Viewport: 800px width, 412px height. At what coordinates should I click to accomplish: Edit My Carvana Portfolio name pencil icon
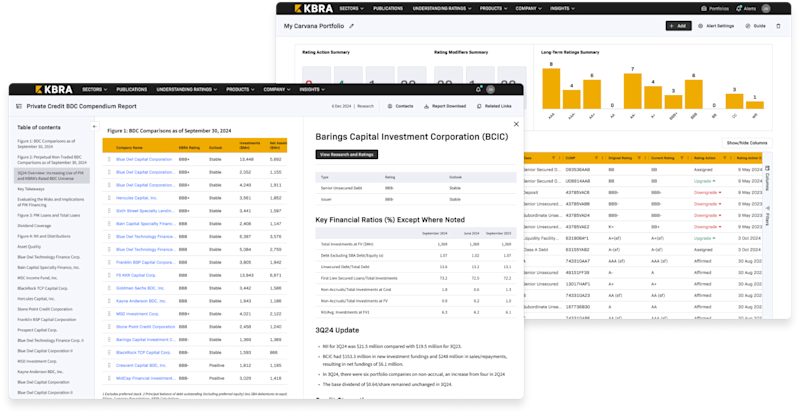tap(351, 25)
